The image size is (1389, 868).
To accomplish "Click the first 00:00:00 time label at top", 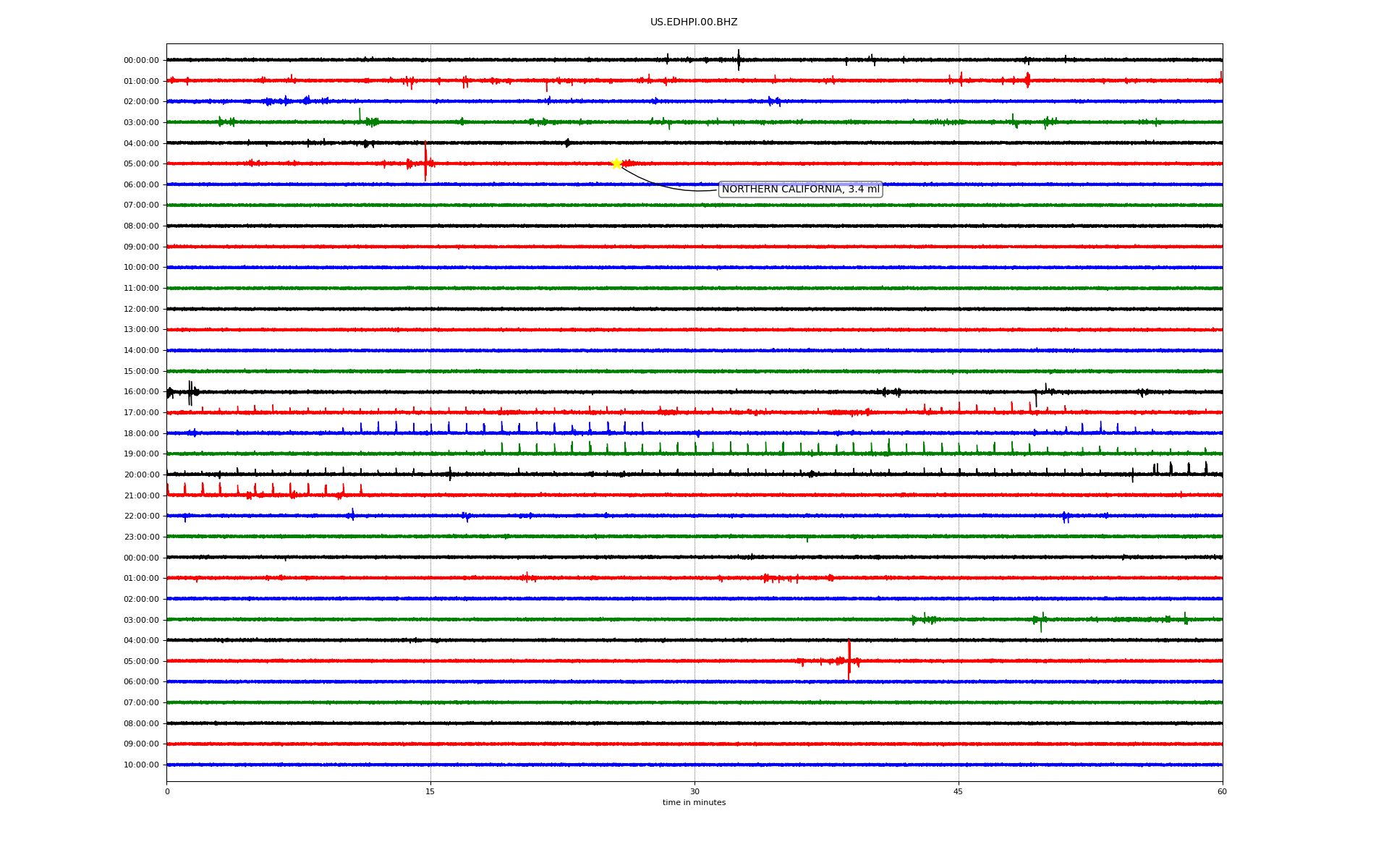I will coord(141,61).
